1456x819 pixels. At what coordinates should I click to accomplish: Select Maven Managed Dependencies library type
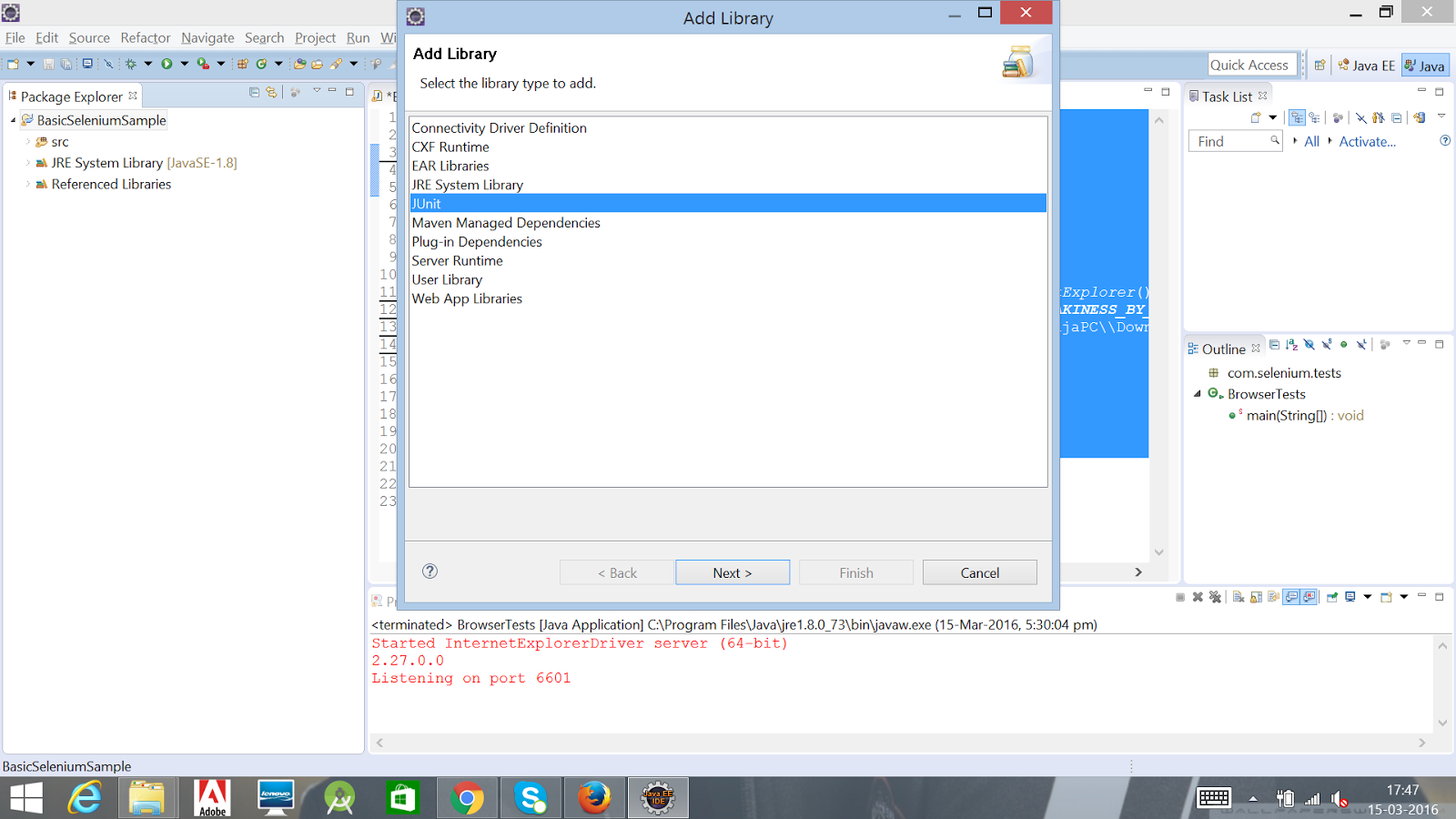pos(728,223)
